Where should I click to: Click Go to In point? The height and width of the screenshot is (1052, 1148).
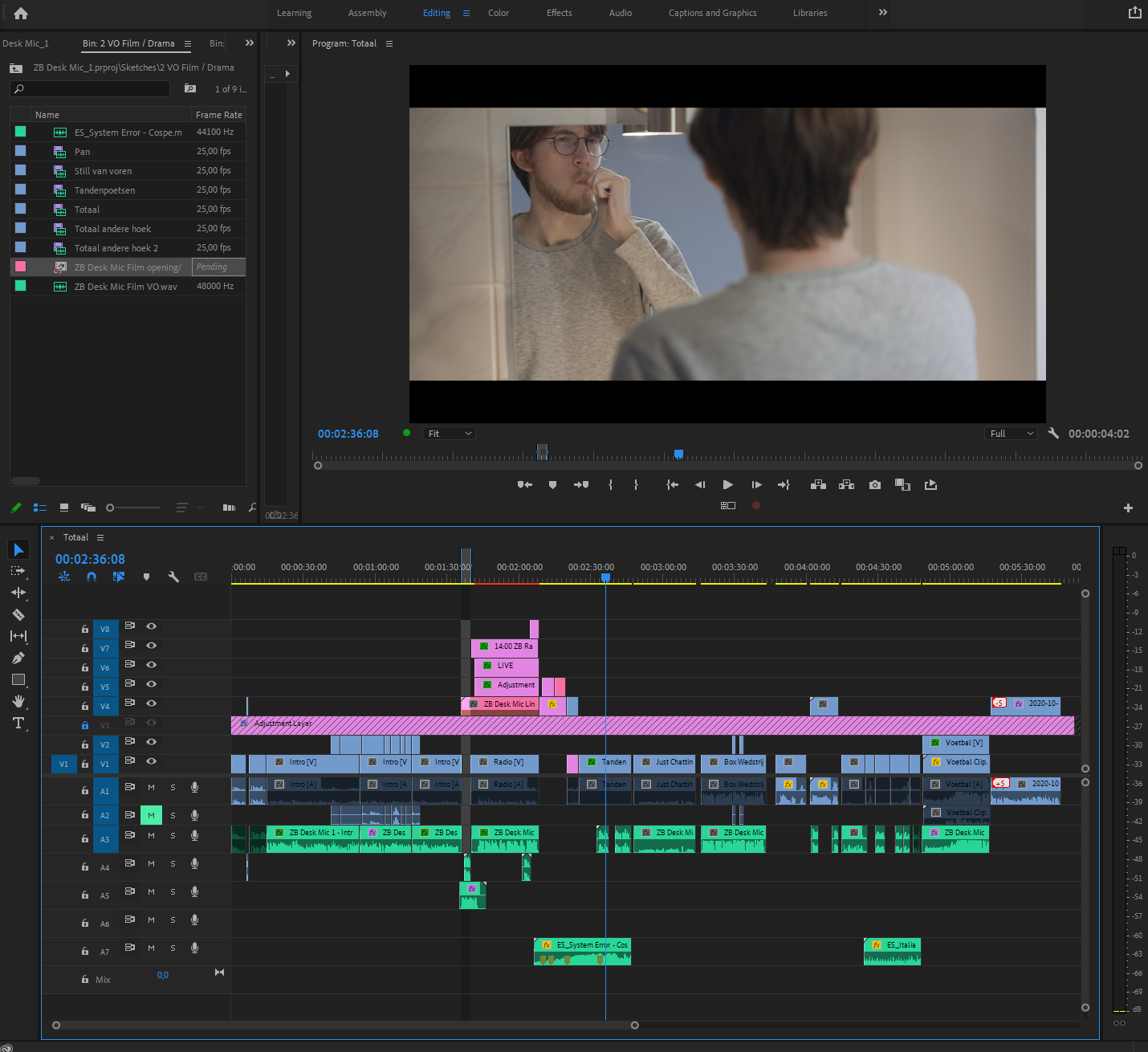pos(673,484)
